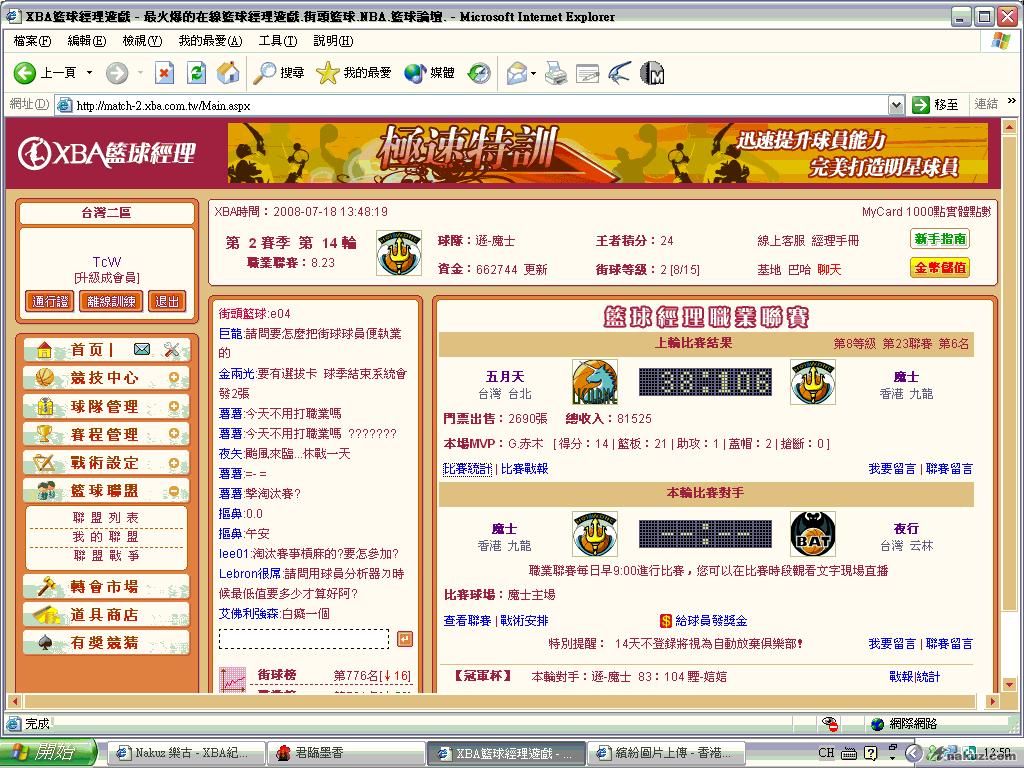
Task: Open Favorites star toolbar button
Action: [353, 72]
